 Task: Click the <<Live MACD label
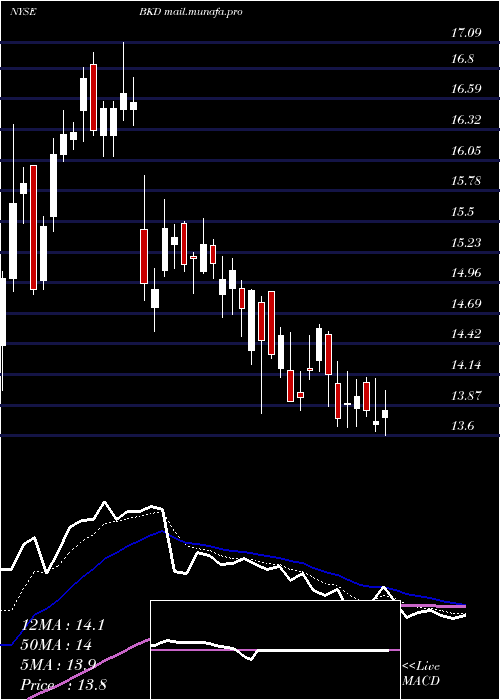tap(421, 674)
